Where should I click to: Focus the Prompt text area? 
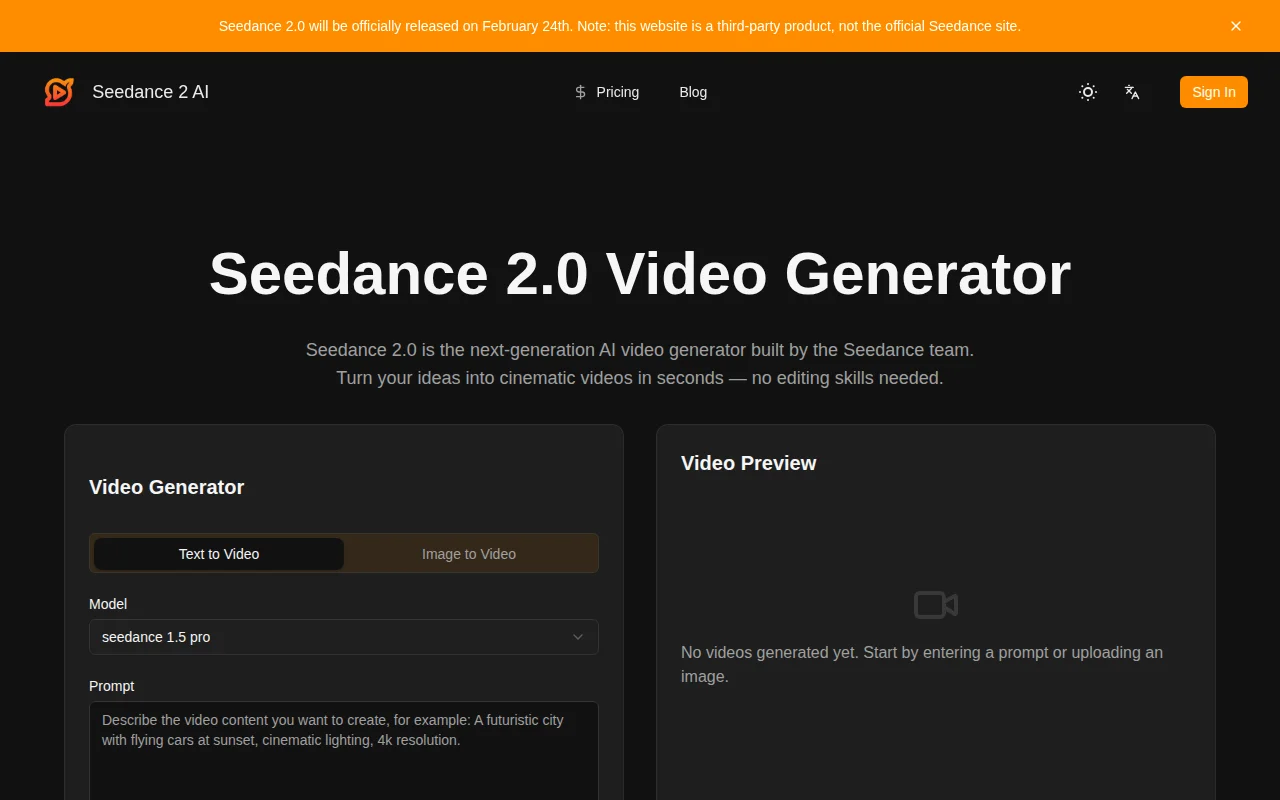coord(344,750)
